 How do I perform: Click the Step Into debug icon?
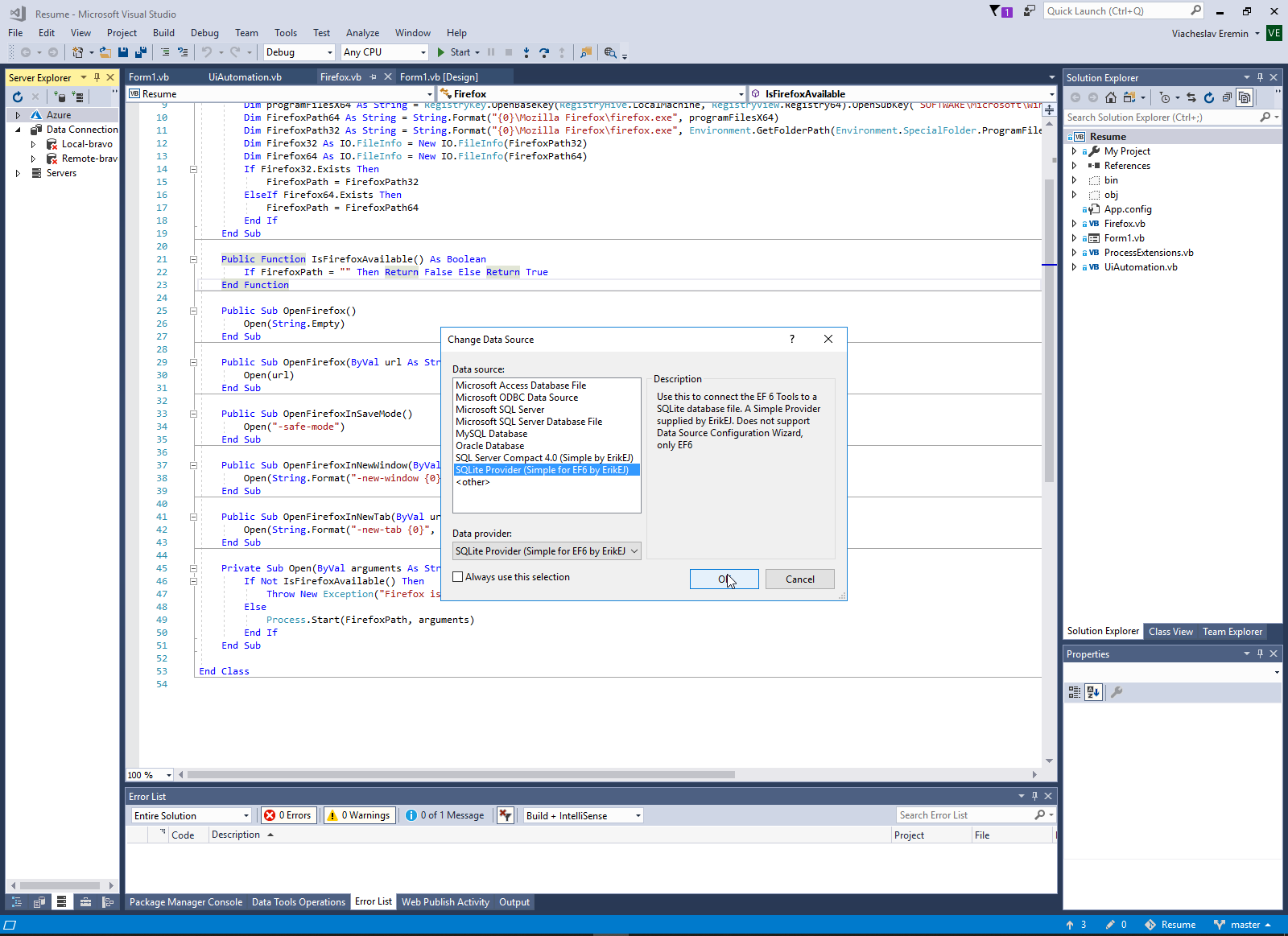(526, 52)
